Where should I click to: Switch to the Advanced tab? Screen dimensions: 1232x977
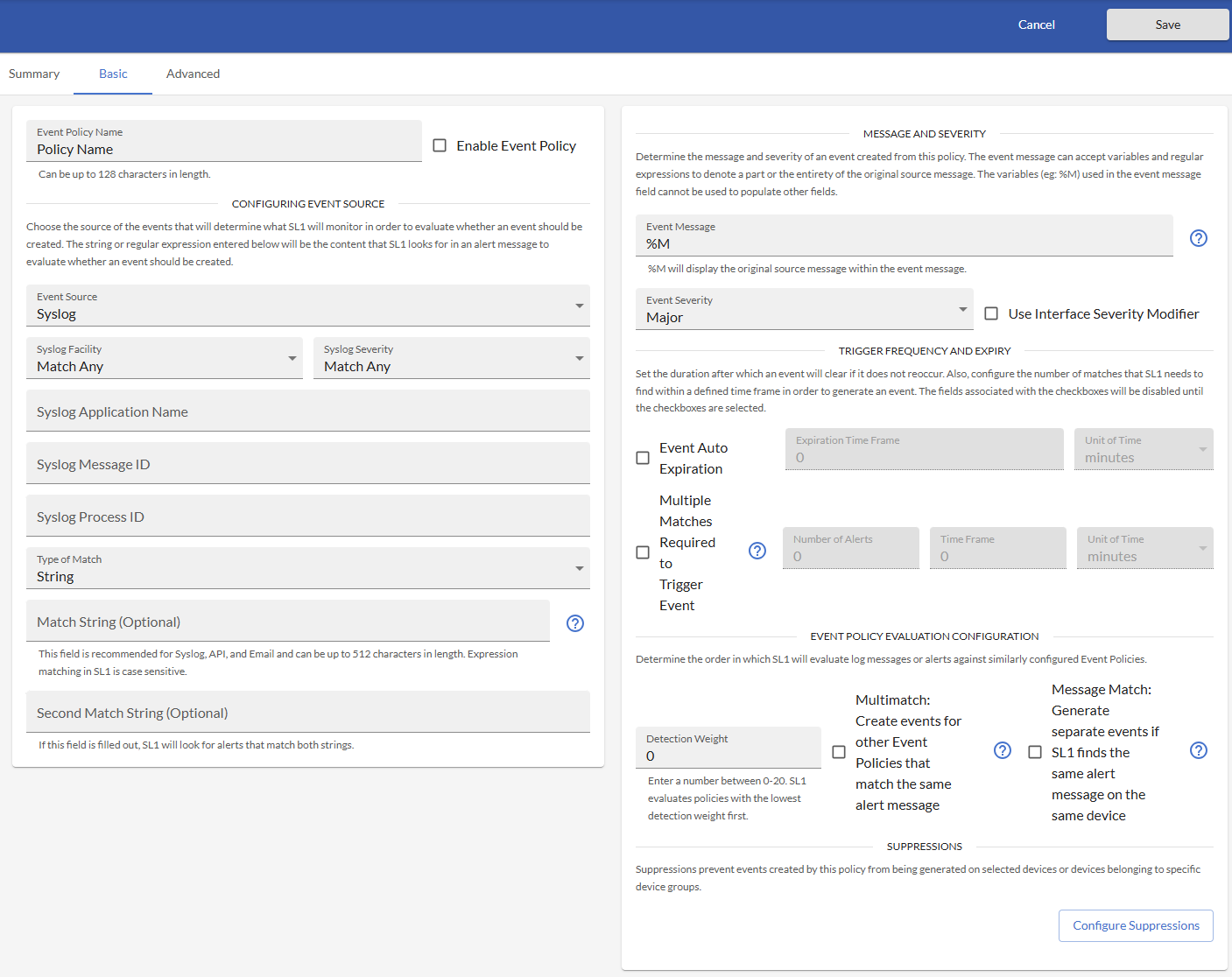(193, 74)
